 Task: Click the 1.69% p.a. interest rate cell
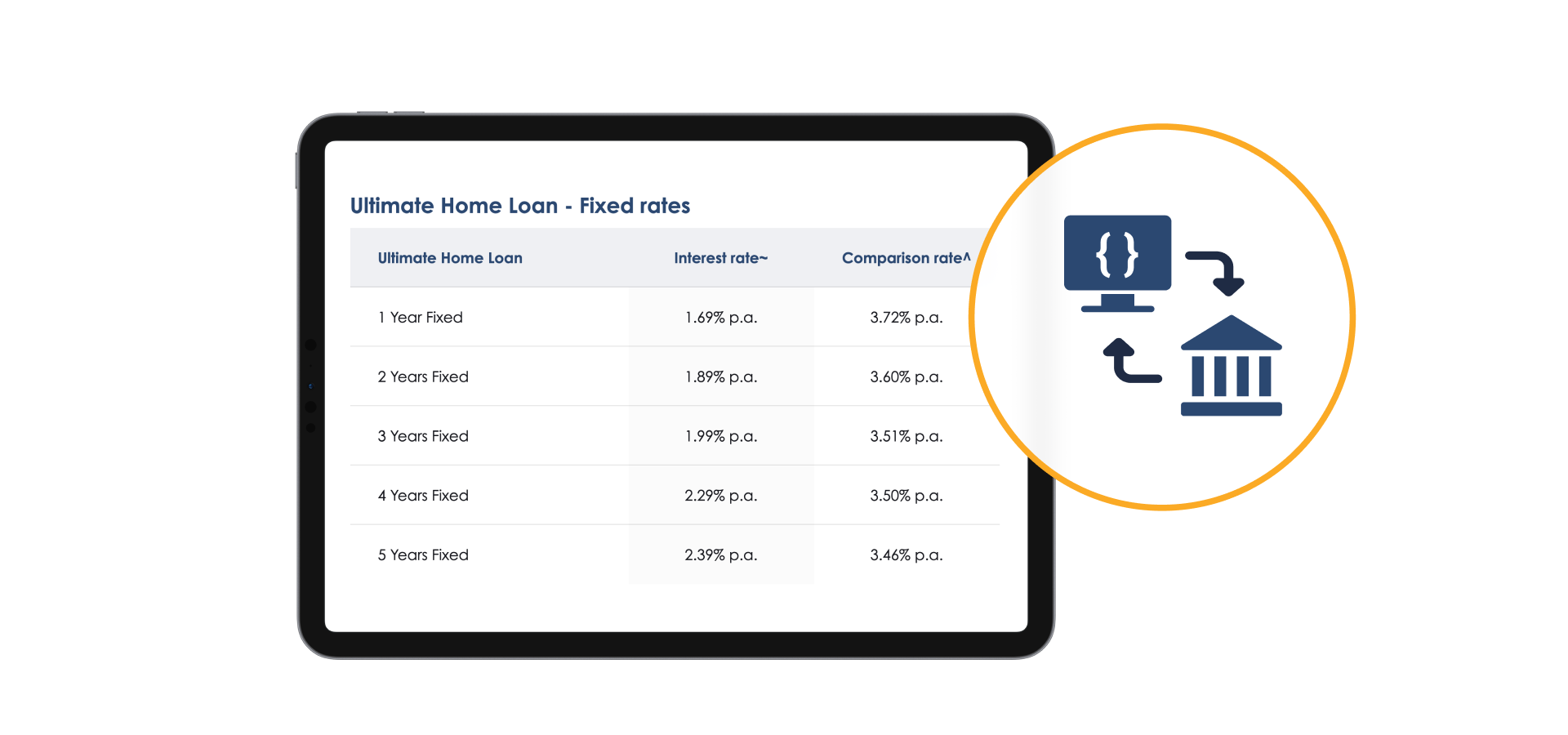(720, 318)
